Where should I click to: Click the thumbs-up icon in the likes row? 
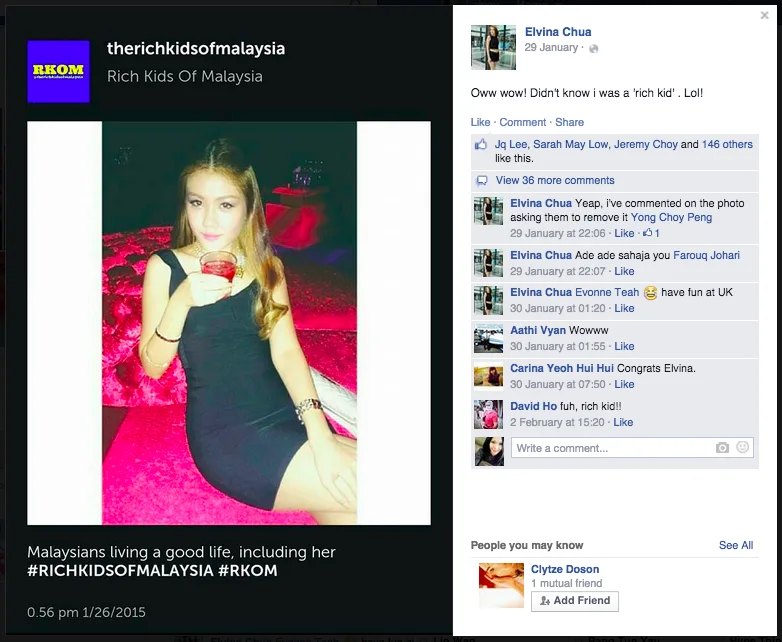click(x=481, y=145)
